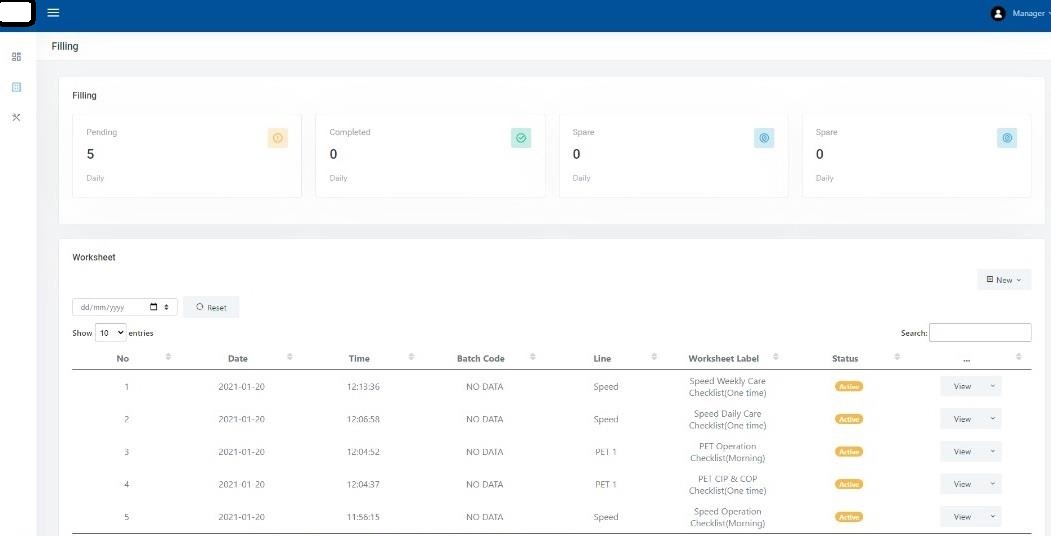1051x536 pixels.
Task: Sort table by Date column header
Action: pos(238,358)
